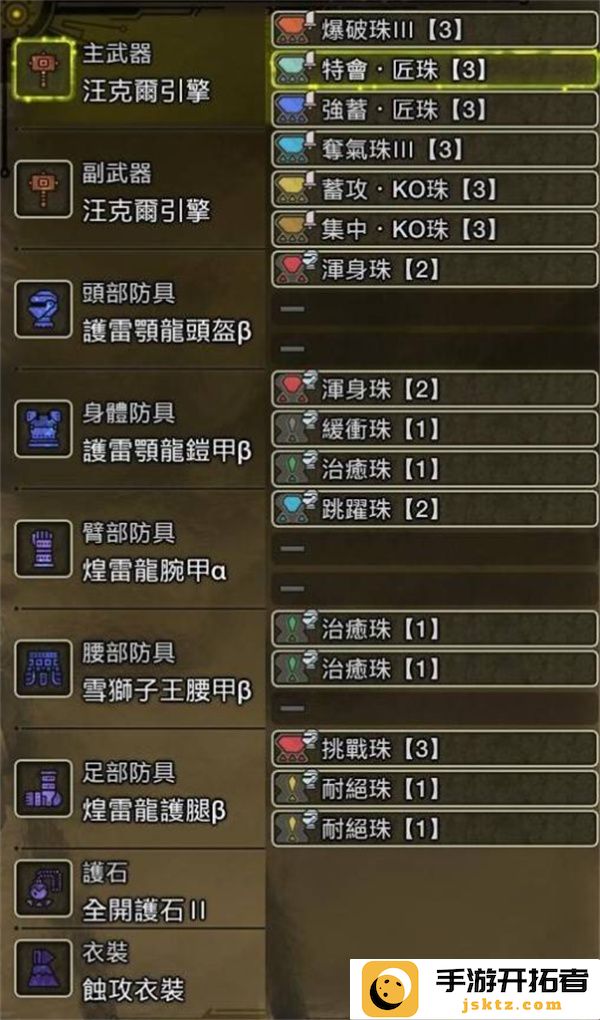The width and height of the screenshot is (600, 1020).
Task: Select the 爆破珠III【3】 decoration slot
Action: pyautogui.click(x=435, y=29)
